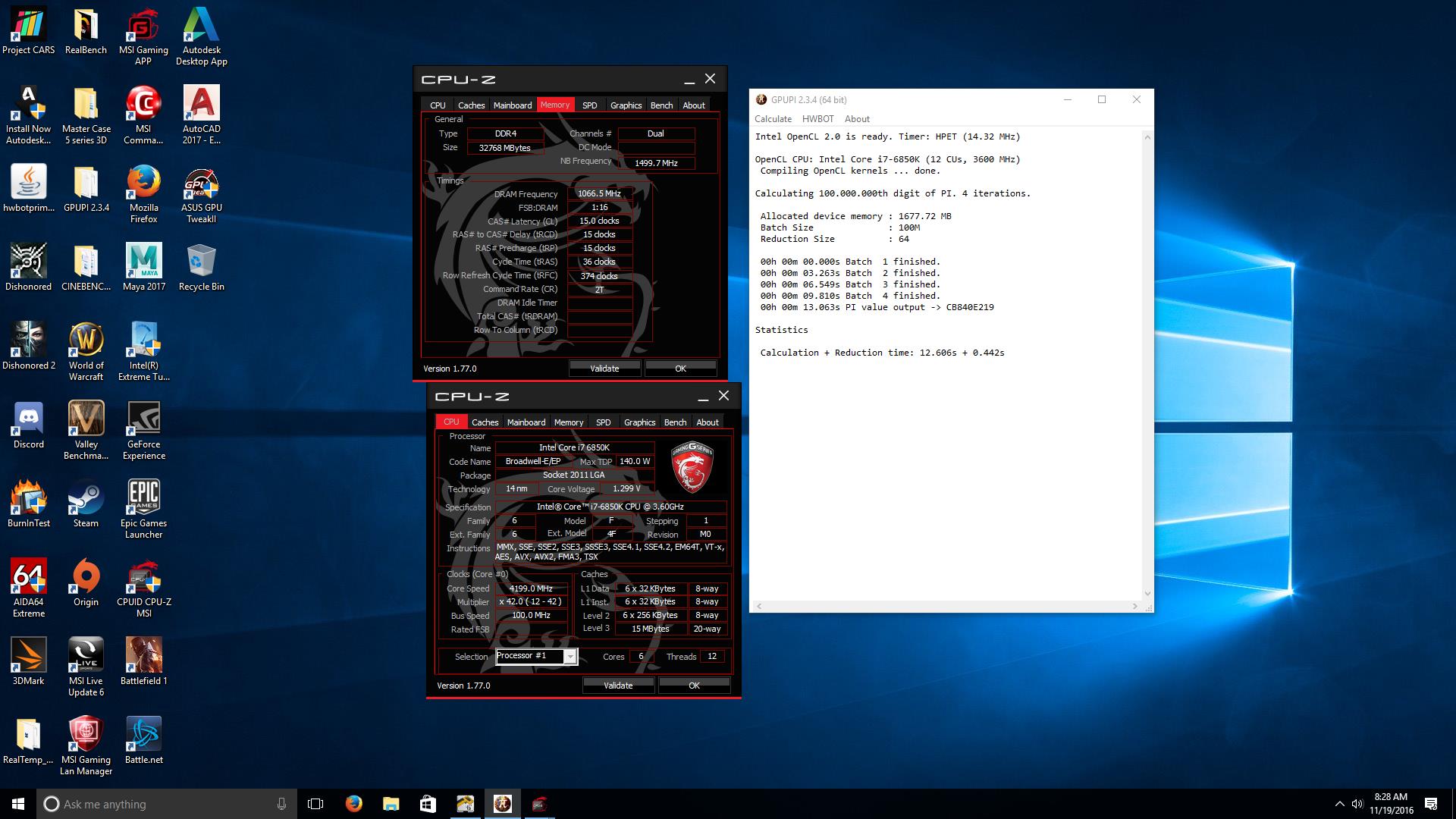
Task: Open the RealBench desktop shortcut
Action: click(86, 32)
